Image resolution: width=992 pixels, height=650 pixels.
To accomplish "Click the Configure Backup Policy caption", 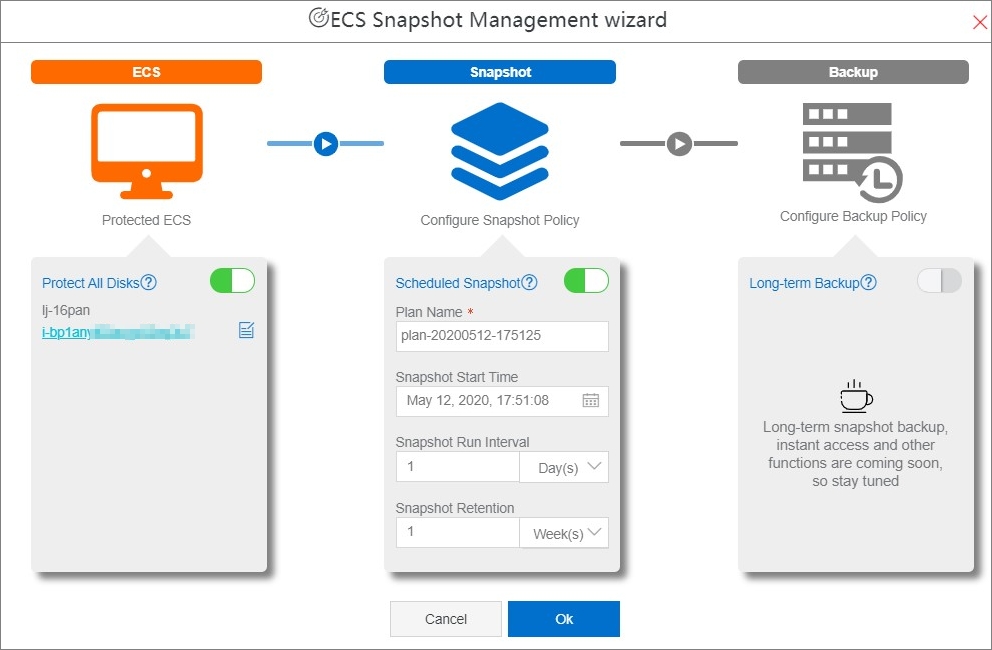I will (x=853, y=216).
